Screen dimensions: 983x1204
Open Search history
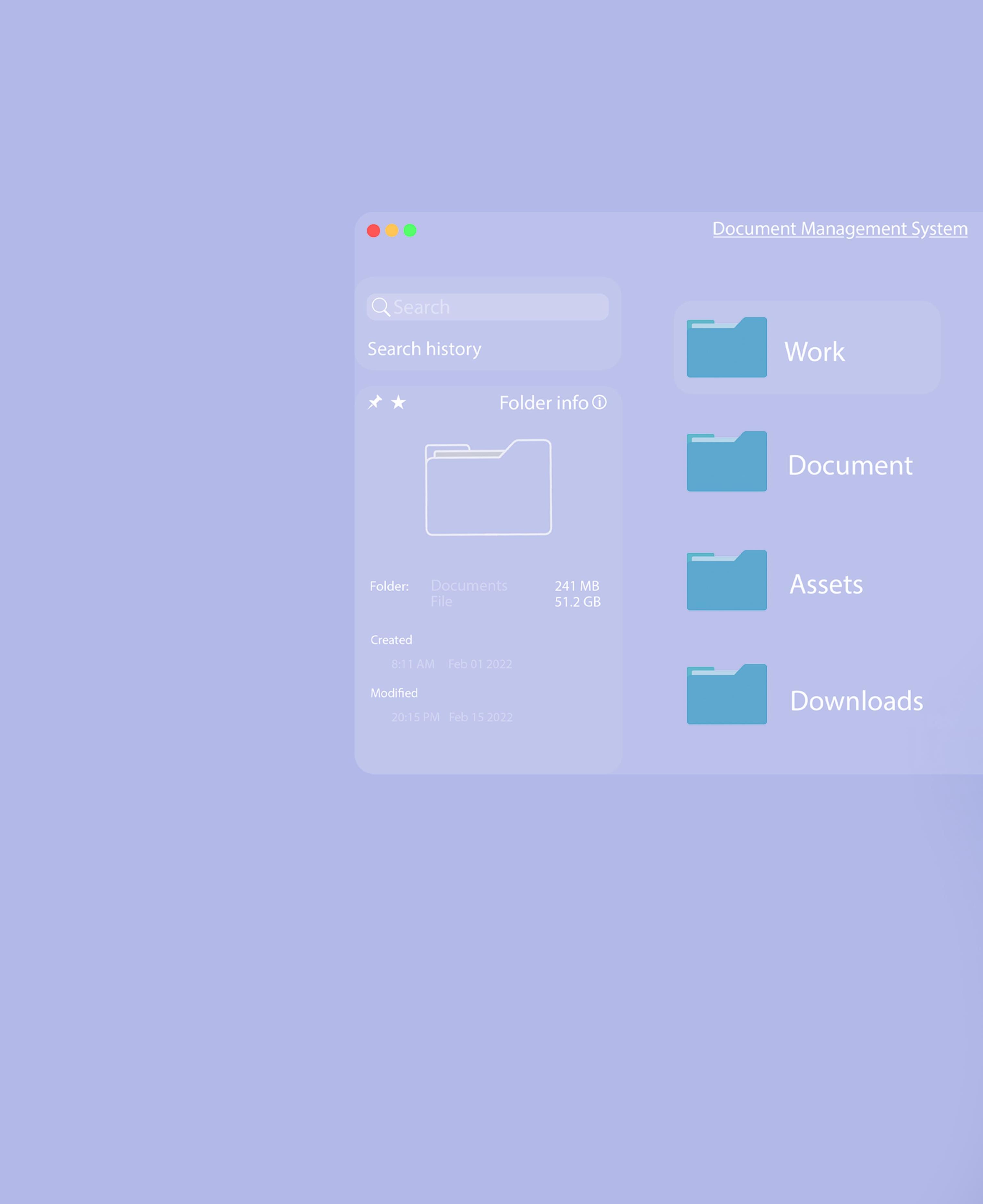coord(424,349)
